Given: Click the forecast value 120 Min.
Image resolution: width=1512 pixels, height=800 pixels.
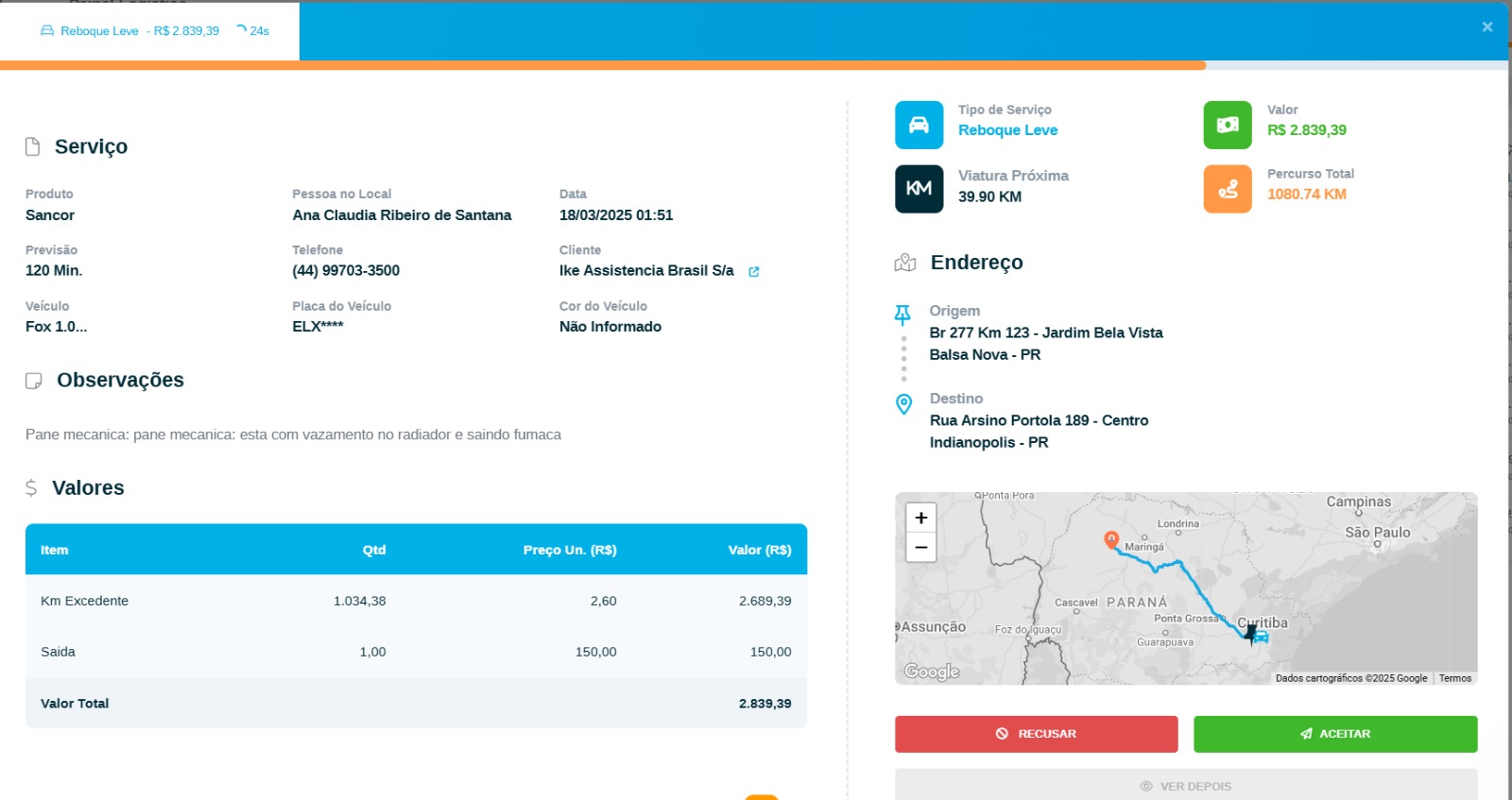Looking at the screenshot, I should coord(54,271).
